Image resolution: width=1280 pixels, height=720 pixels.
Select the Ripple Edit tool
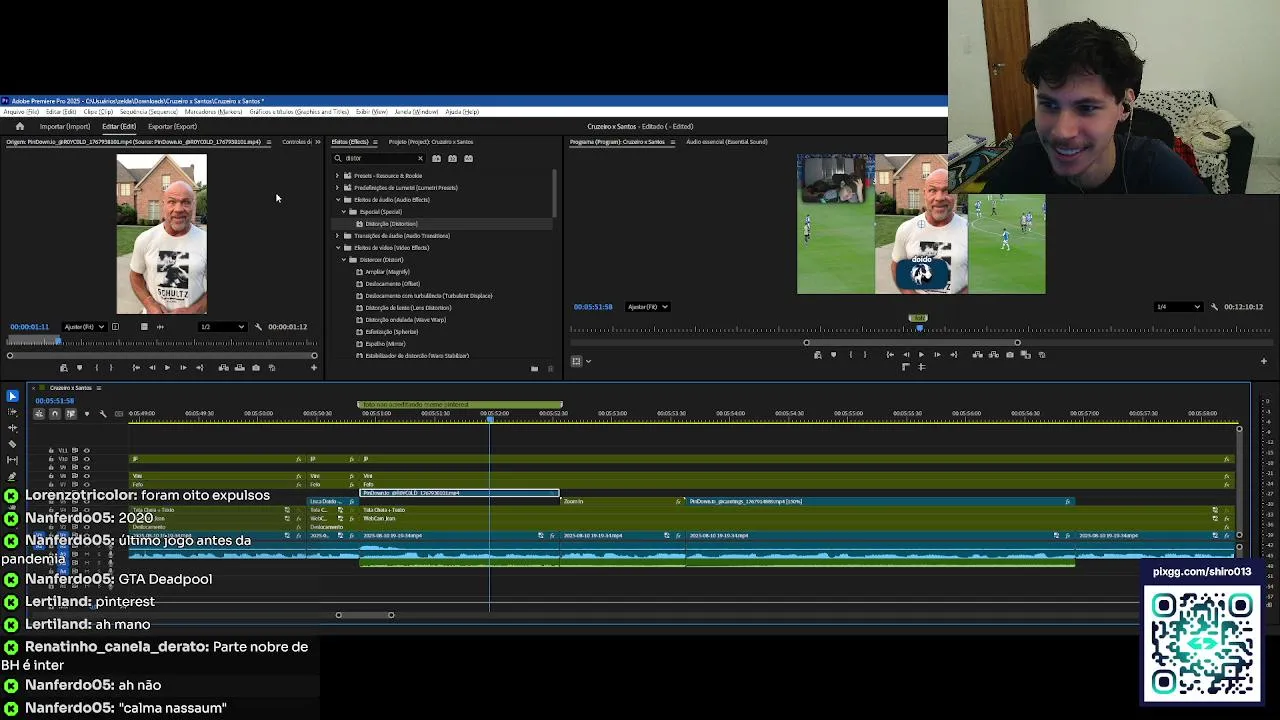[12, 428]
